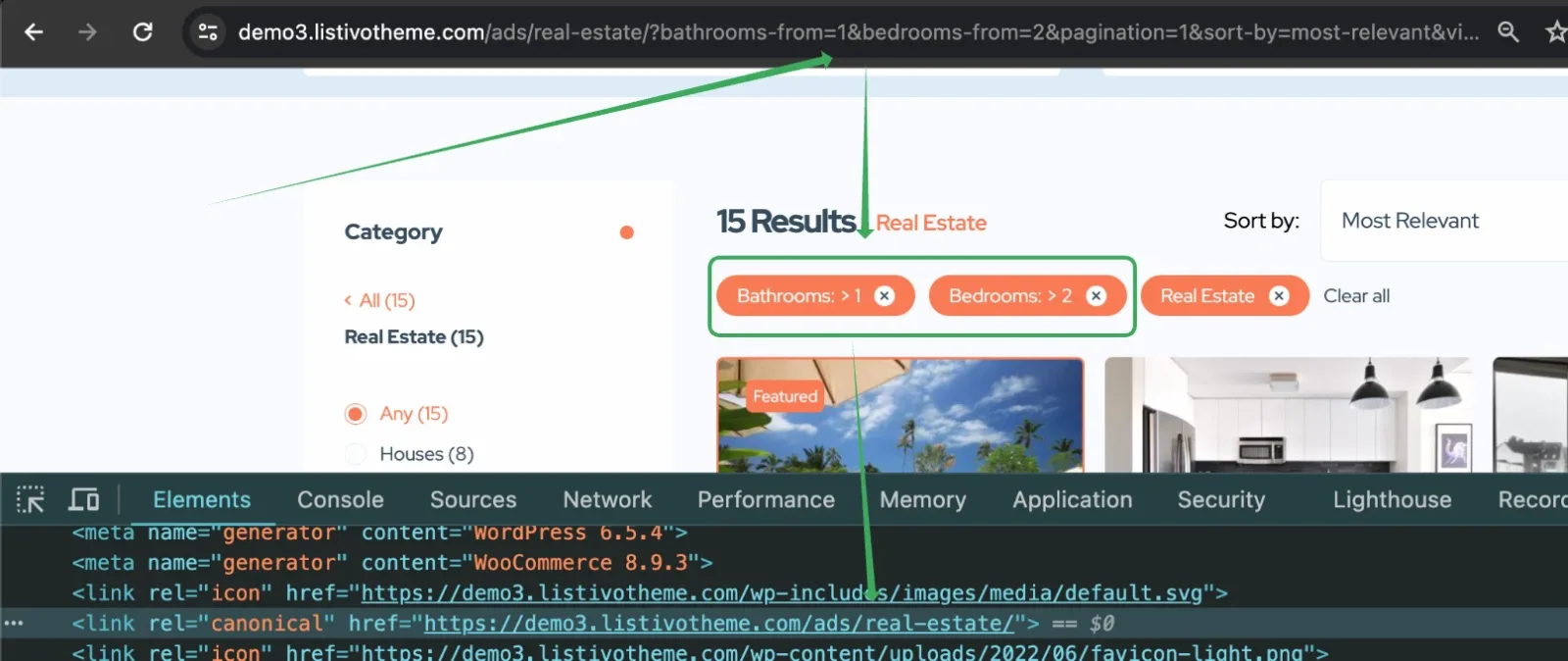1568x661 pixels.
Task: Open the default.svg icon href link
Action: pos(782,593)
